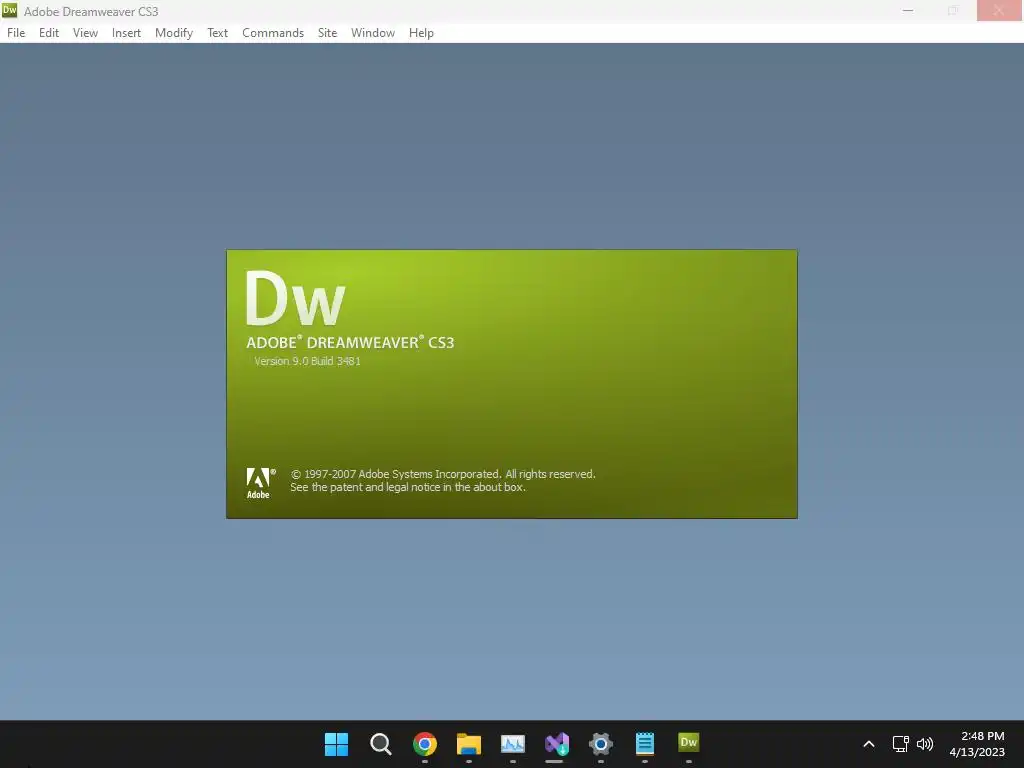
Task: Minimize the Dreamweaver window
Action: coord(908,10)
